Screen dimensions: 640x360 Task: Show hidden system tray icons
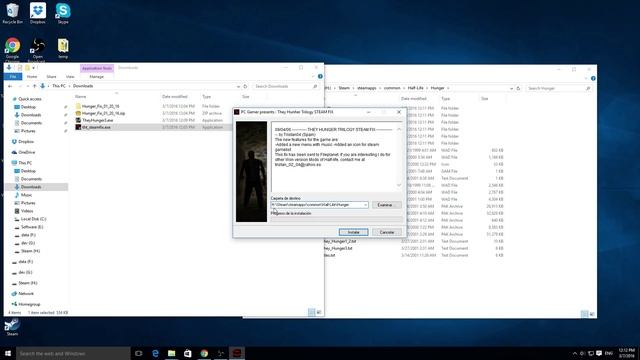point(575,353)
